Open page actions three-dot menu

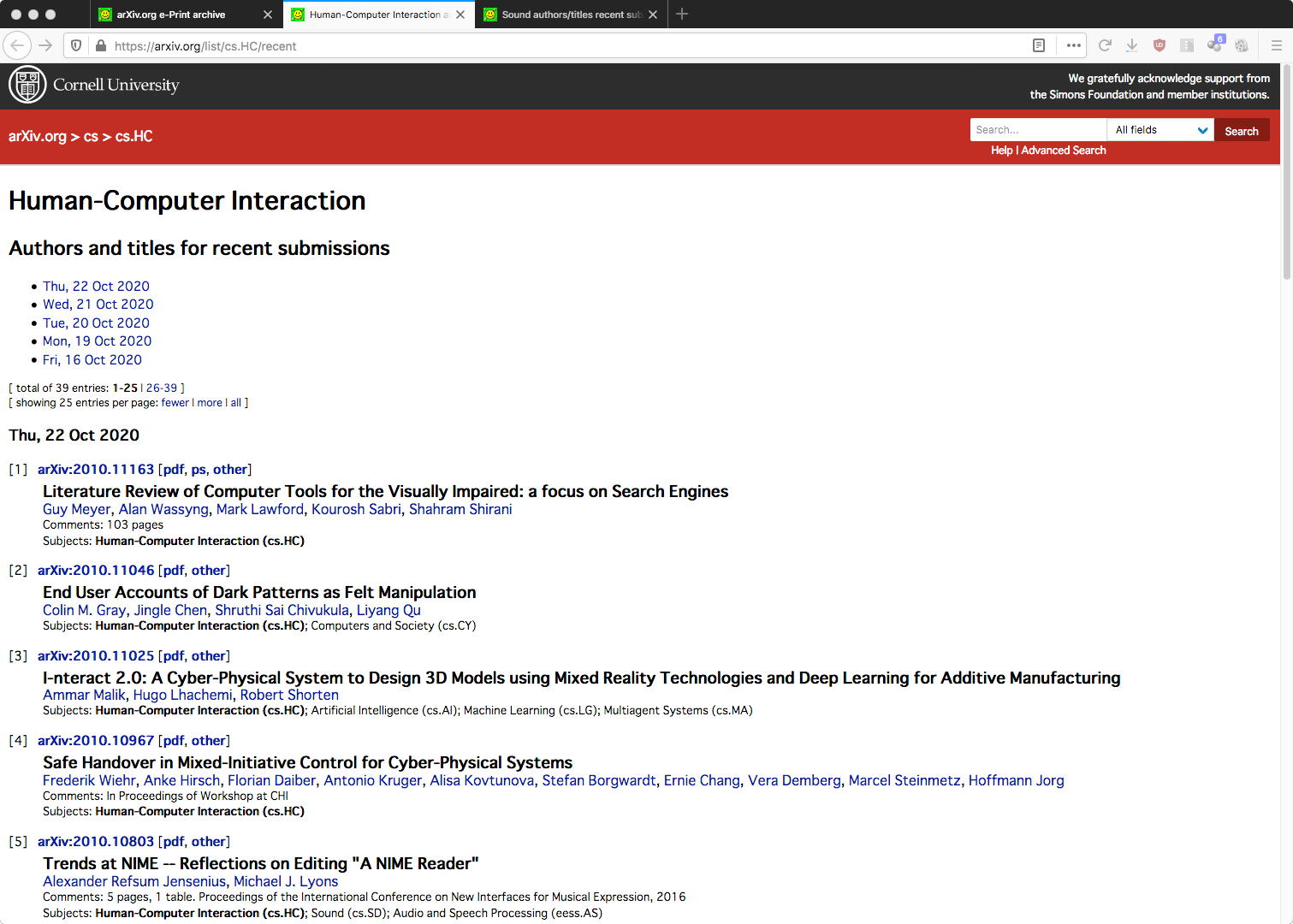[x=1073, y=45]
